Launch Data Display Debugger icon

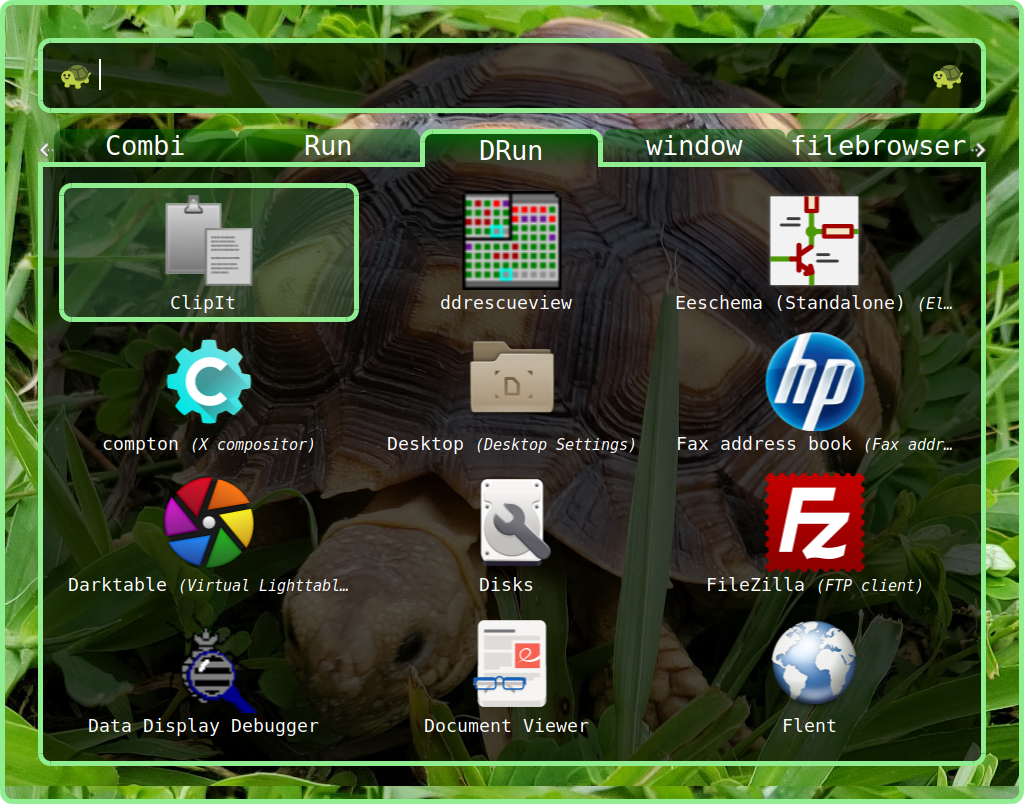(208, 663)
